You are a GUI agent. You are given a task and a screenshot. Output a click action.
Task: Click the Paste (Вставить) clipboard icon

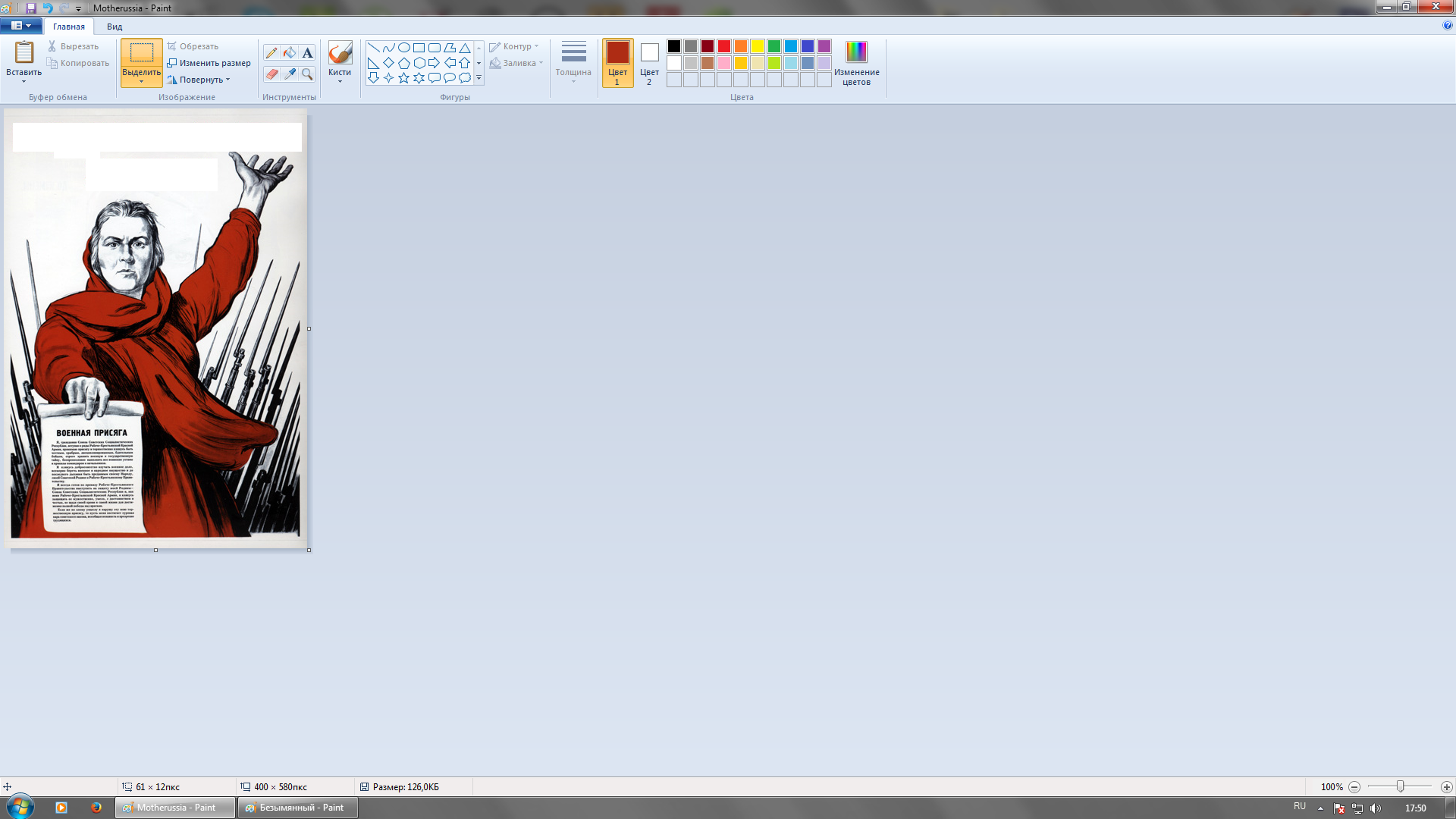point(24,52)
